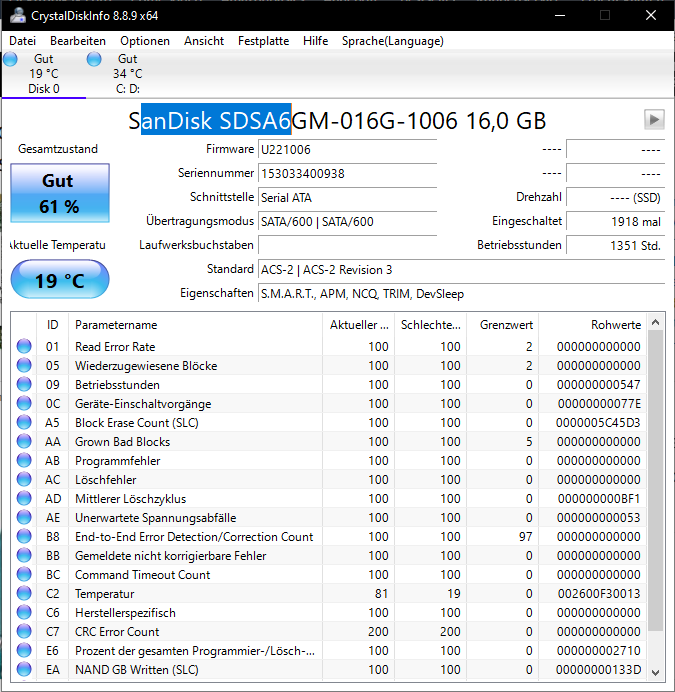Click the scrollbar up arrow in SMART table
Viewport: 675px width, 692px height.
pyautogui.click(x=656, y=322)
